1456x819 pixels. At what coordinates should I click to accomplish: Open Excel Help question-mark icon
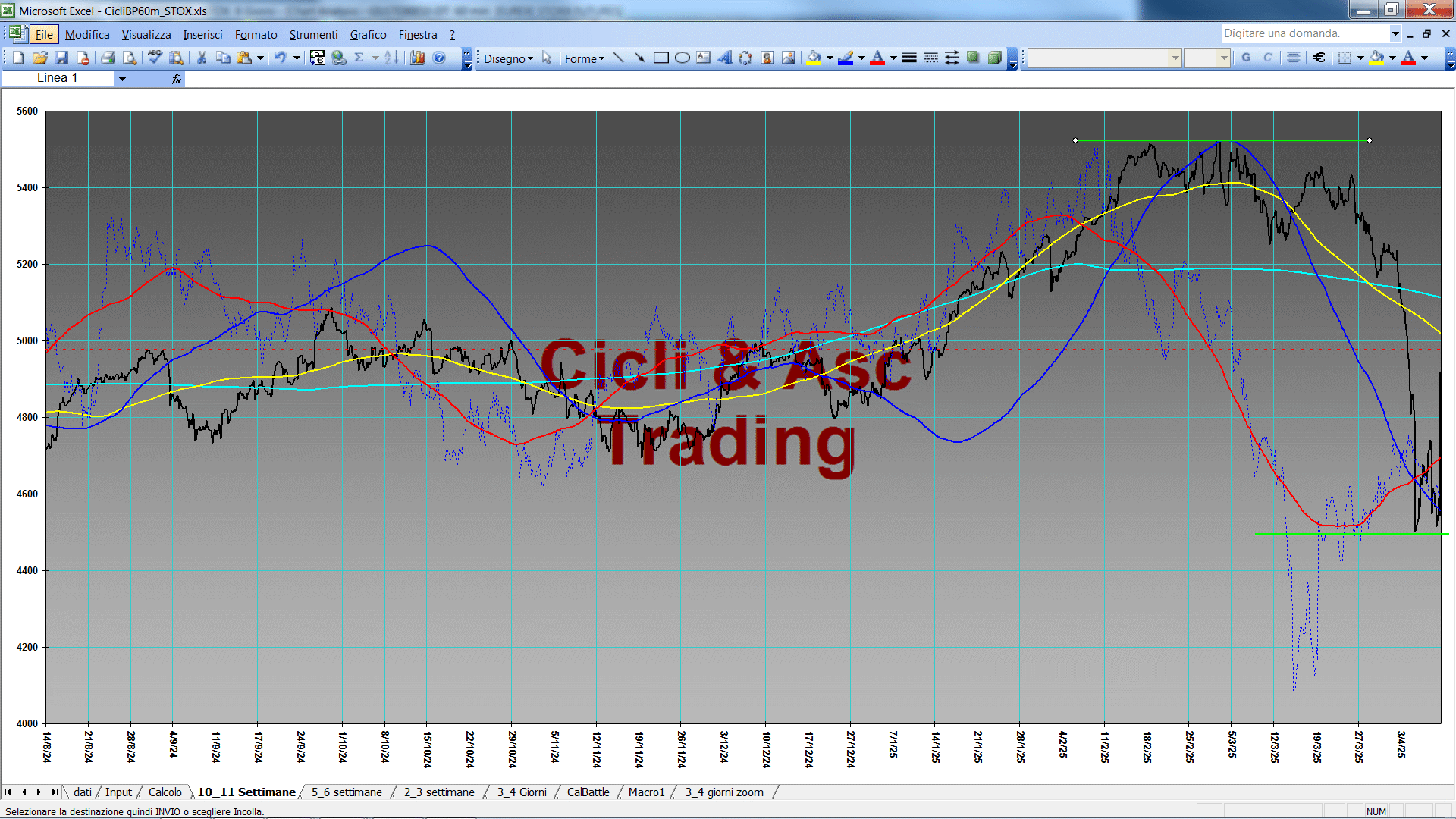pyautogui.click(x=439, y=58)
